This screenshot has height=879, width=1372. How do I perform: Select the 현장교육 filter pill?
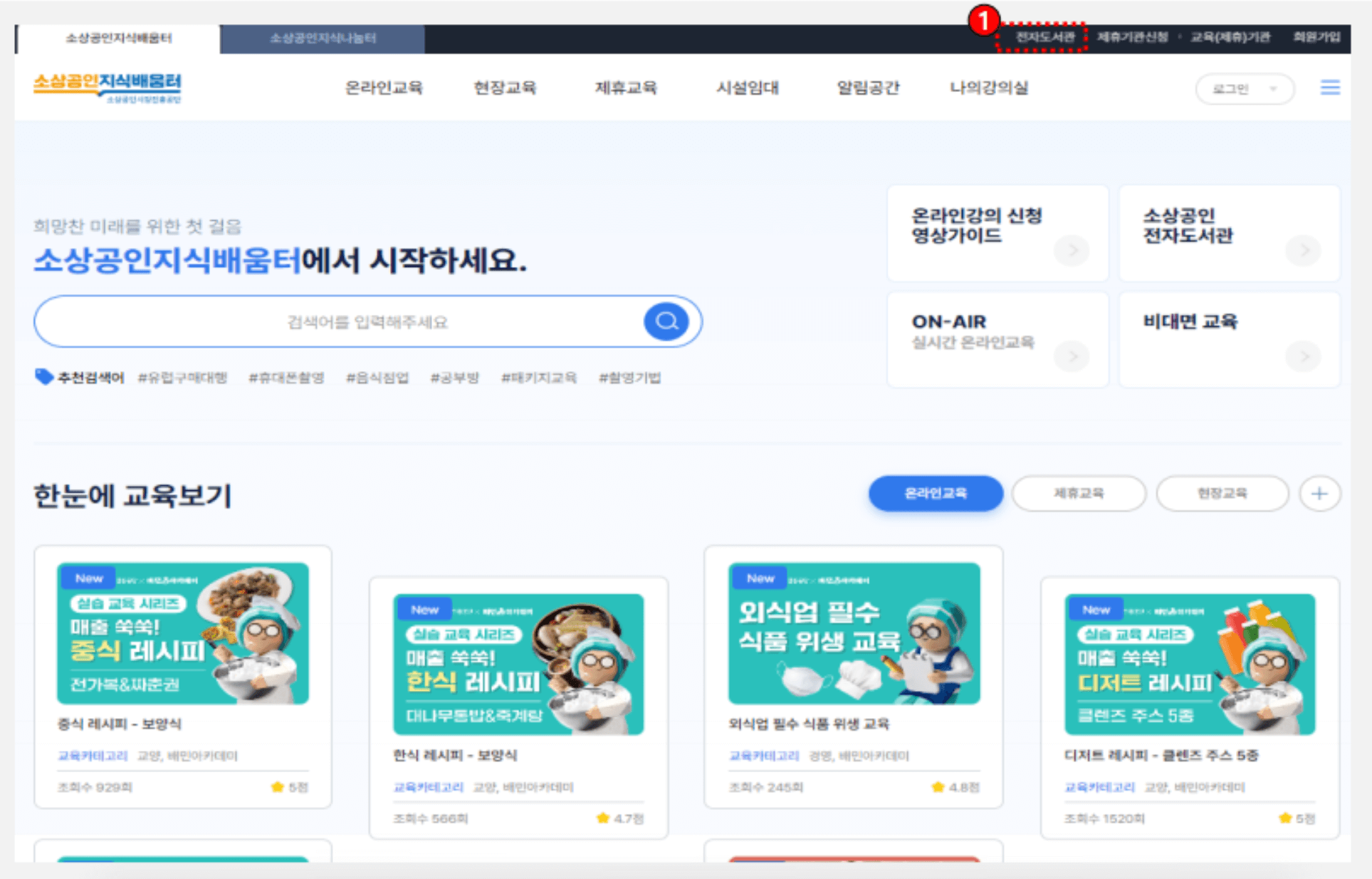pyautogui.click(x=1222, y=493)
